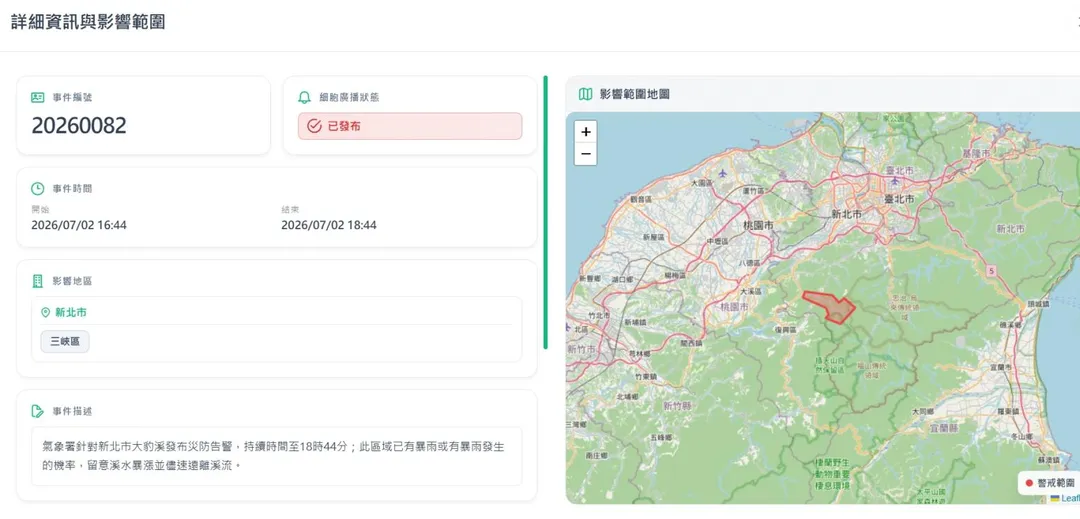Click the map icon beside 影響範圍地圖
This screenshot has width=1080, height=519.
tap(585, 94)
